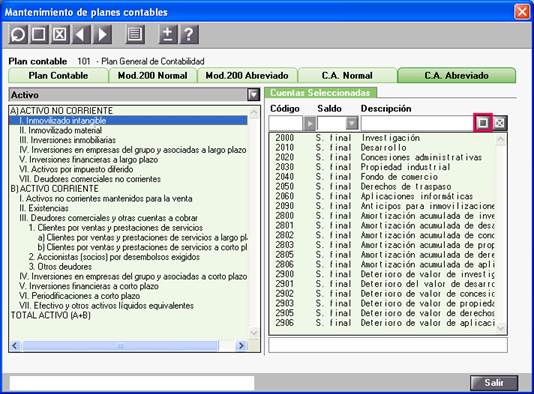Open help with the question mark icon
This screenshot has height=394, width=534.
(x=189, y=34)
